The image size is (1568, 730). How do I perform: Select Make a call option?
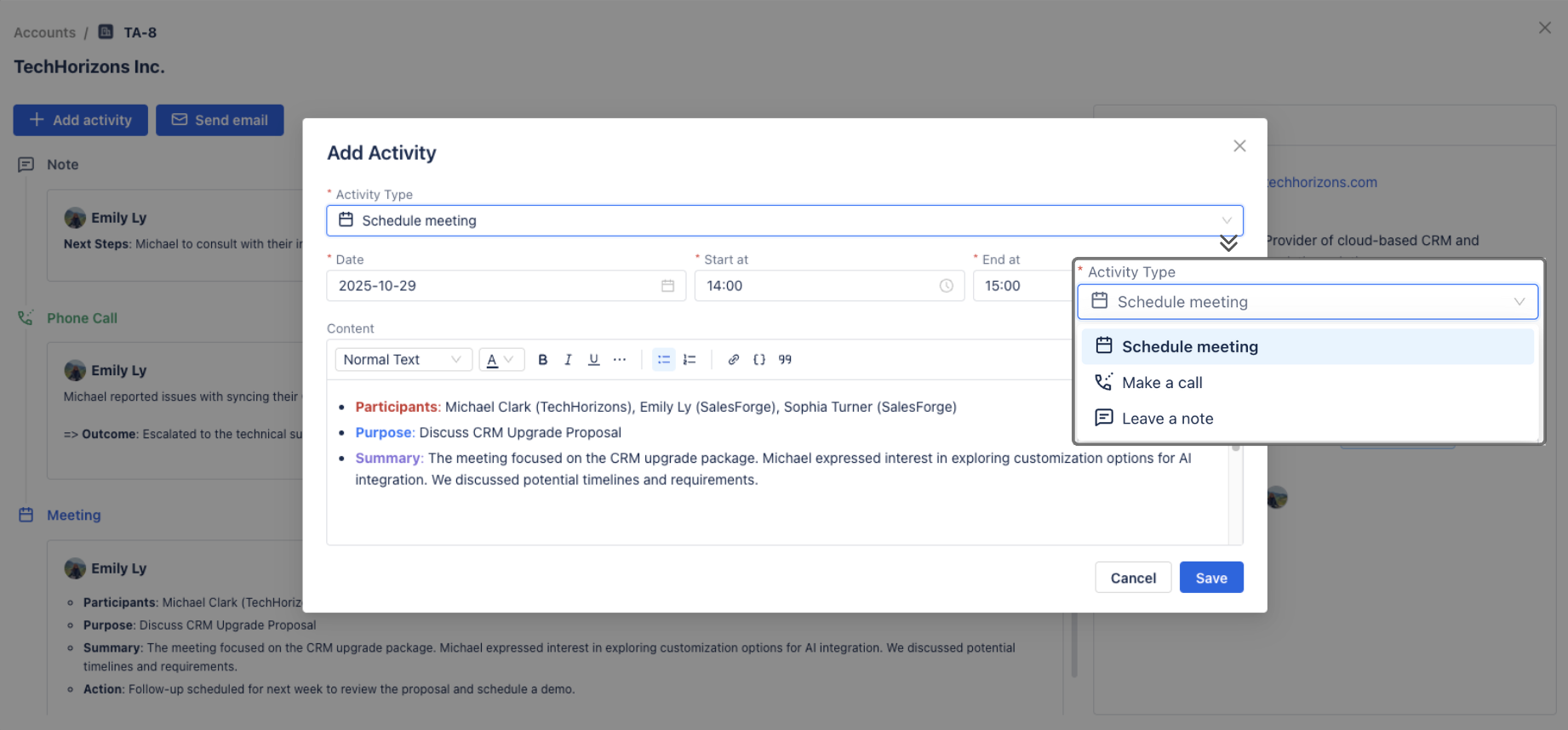pyautogui.click(x=1161, y=383)
